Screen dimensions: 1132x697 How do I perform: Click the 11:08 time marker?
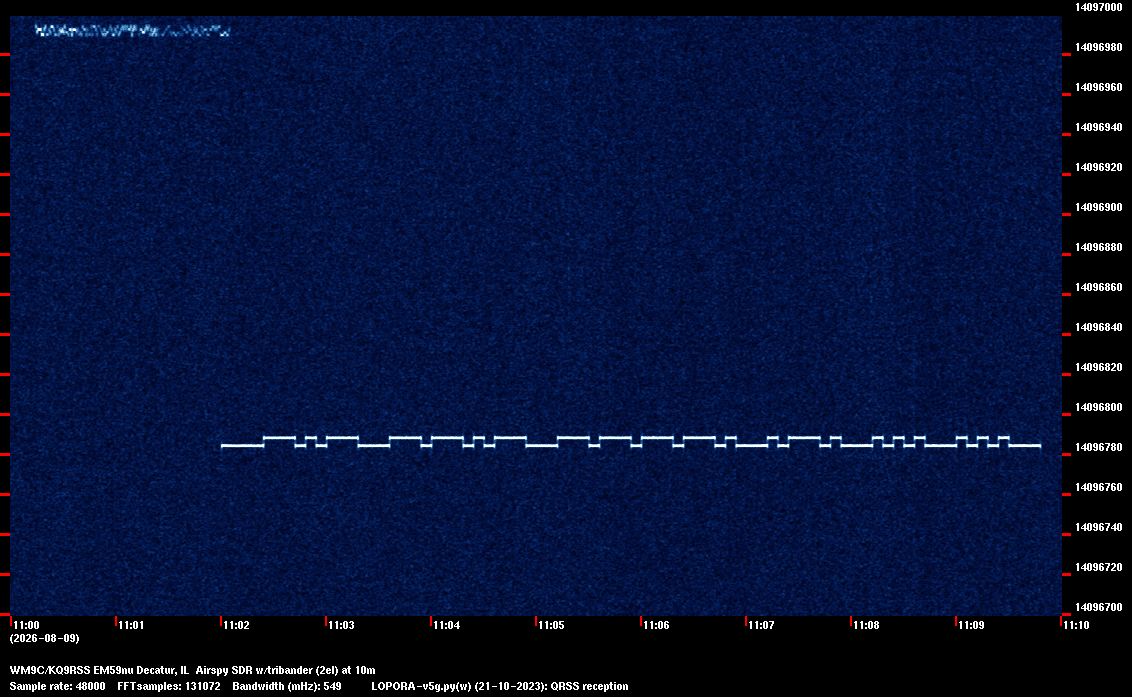[x=866, y=625]
